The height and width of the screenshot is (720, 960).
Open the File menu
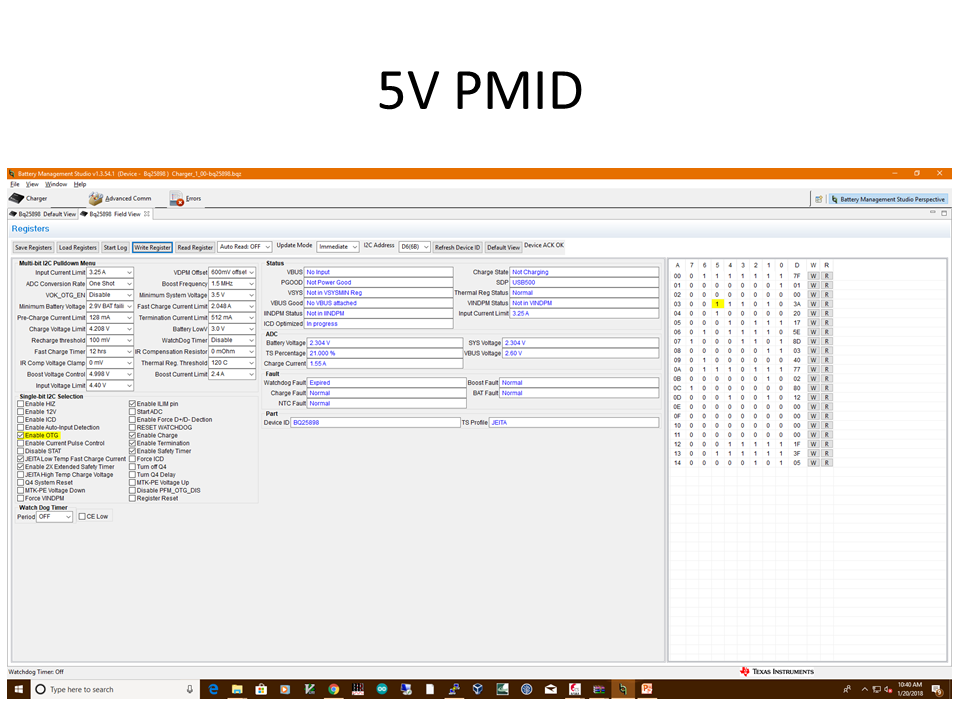point(15,184)
